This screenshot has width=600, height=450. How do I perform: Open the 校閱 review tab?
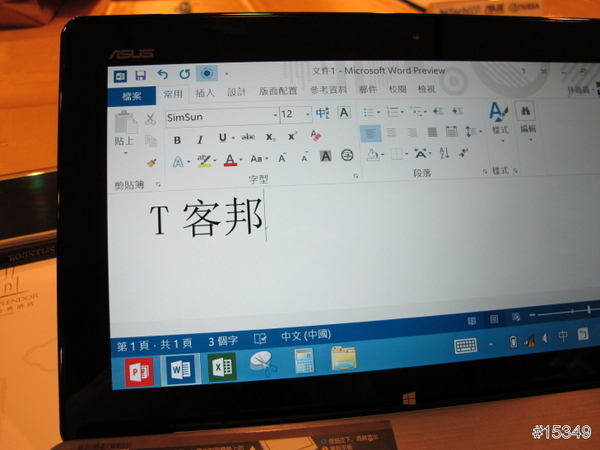pyautogui.click(x=398, y=89)
